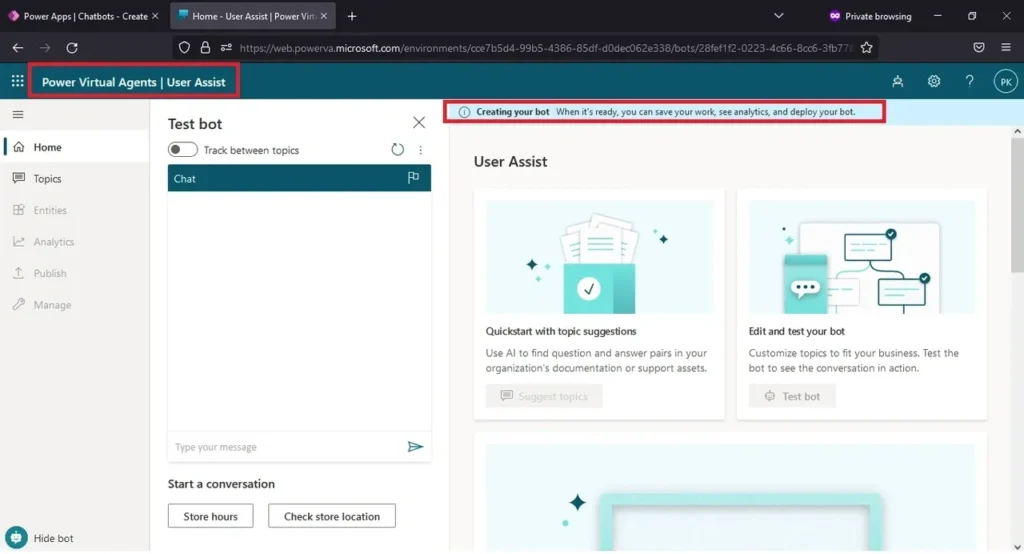The height and width of the screenshot is (554, 1024).
Task: Click the Test bot button on card
Action: [792, 396]
